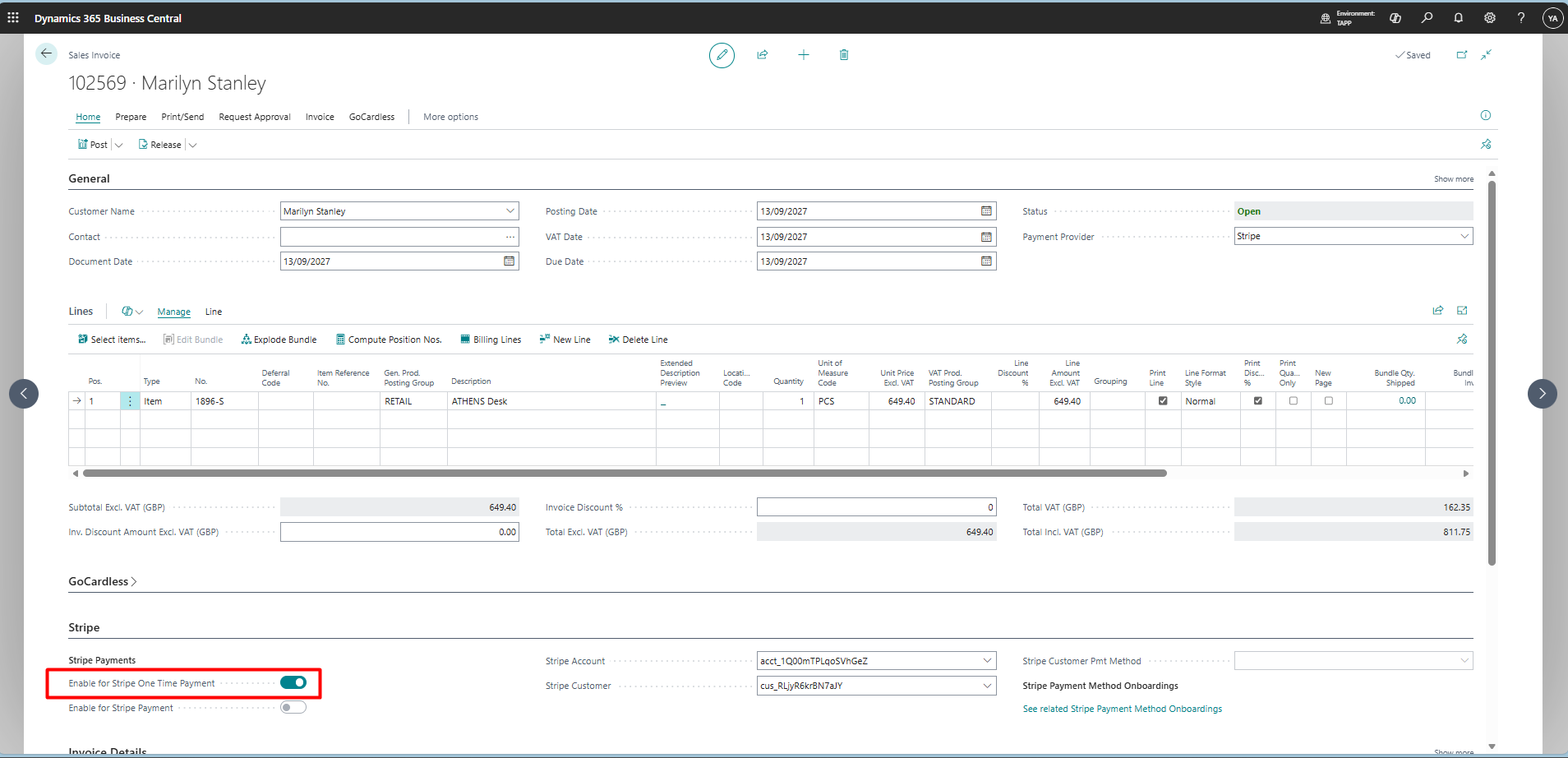The height and width of the screenshot is (758, 1568).
Task: Open the GoCardless menu tab
Action: click(x=371, y=117)
